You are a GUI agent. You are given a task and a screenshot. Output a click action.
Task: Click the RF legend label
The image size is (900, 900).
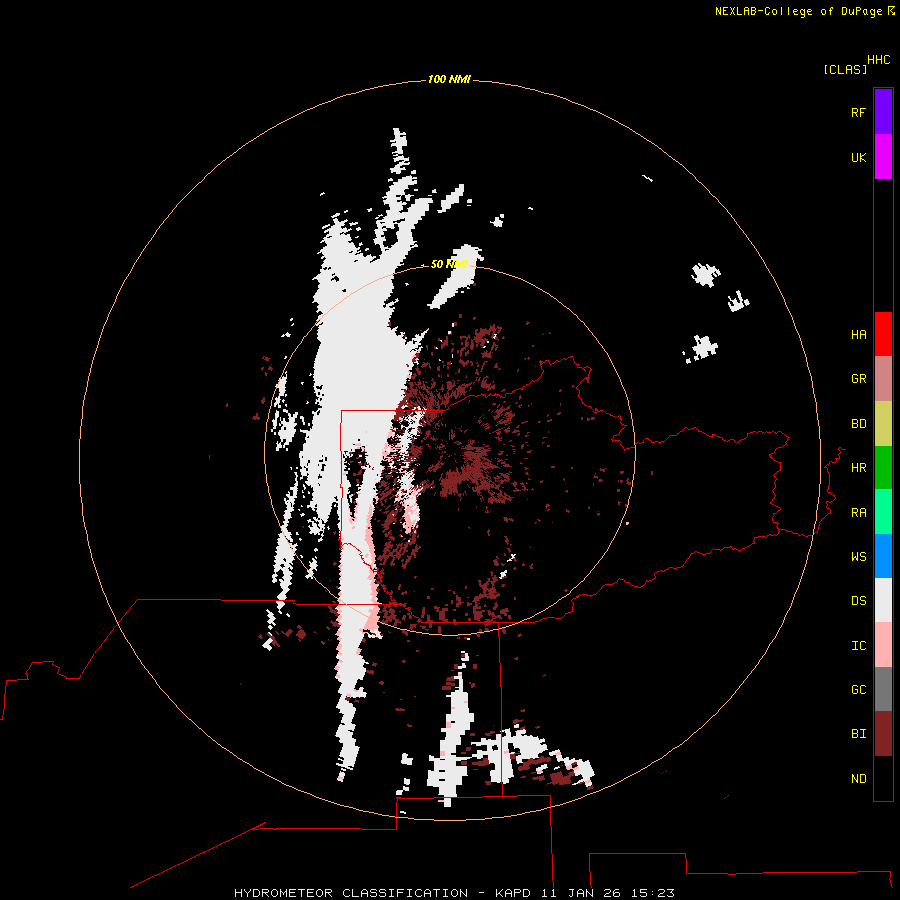click(x=858, y=113)
